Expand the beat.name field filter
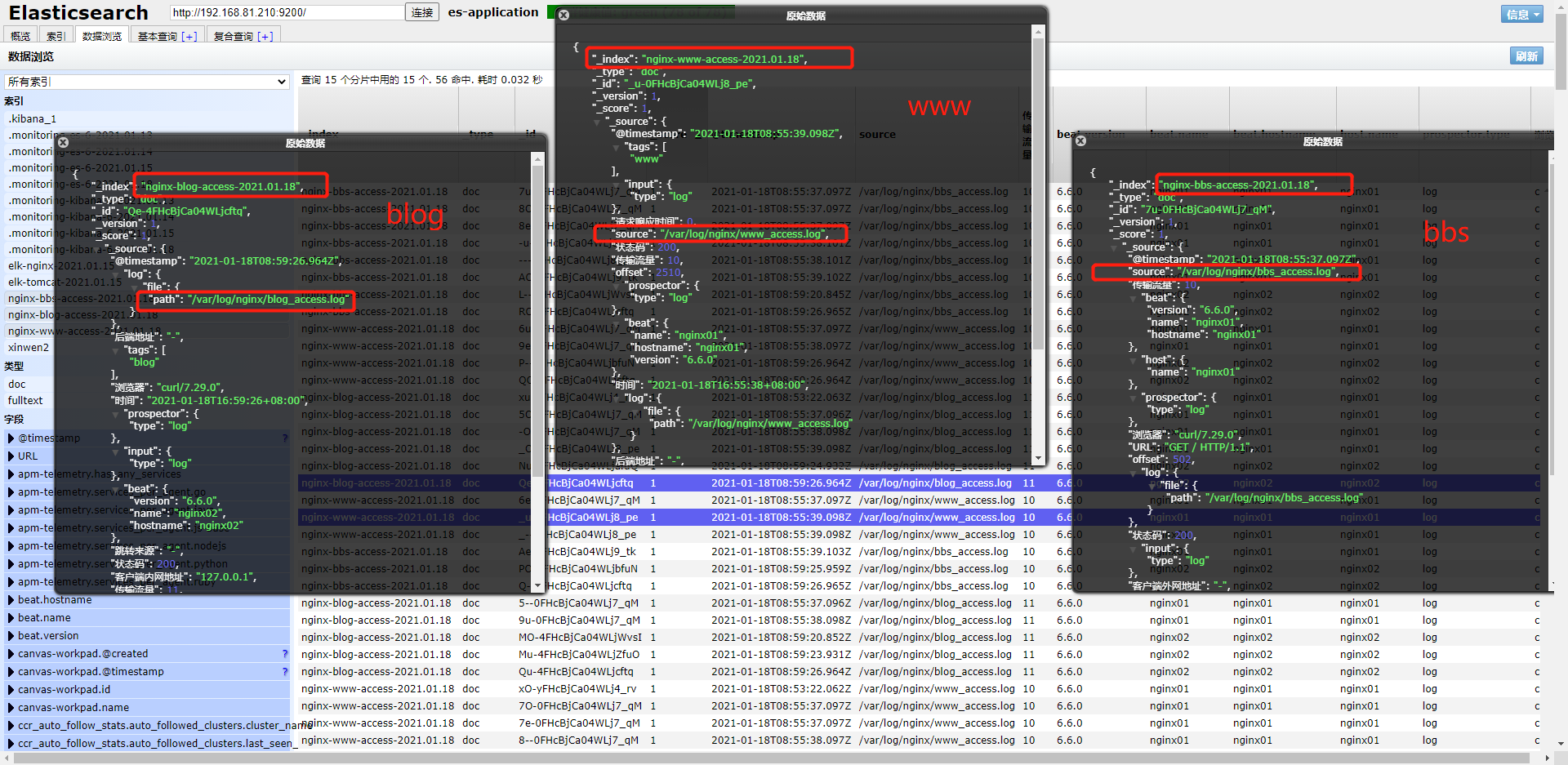Viewport: 1568px width, 765px height. click(11, 618)
